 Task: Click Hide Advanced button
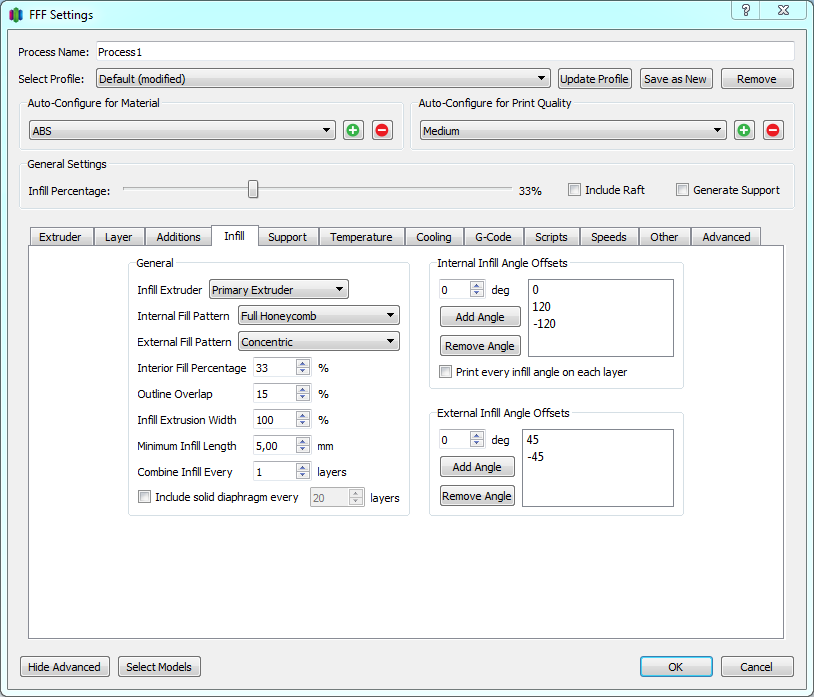[x=64, y=666]
